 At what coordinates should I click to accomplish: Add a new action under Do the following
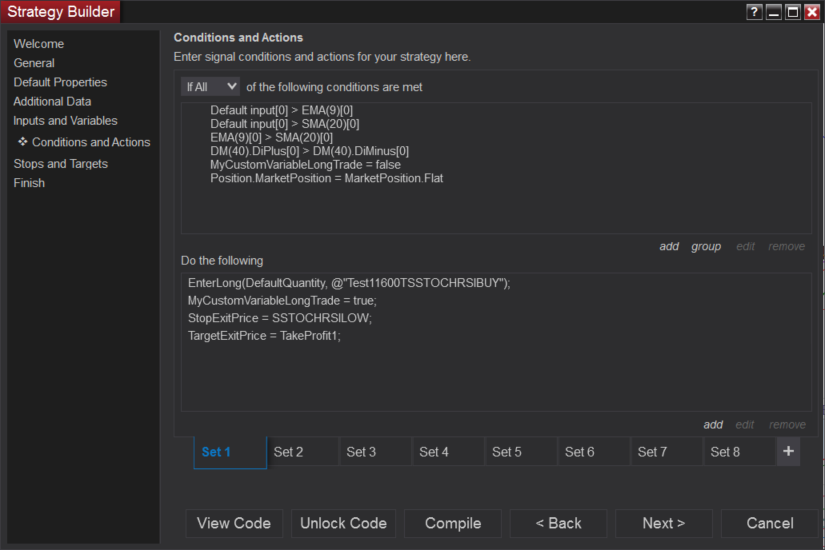[x=713, y=424]
